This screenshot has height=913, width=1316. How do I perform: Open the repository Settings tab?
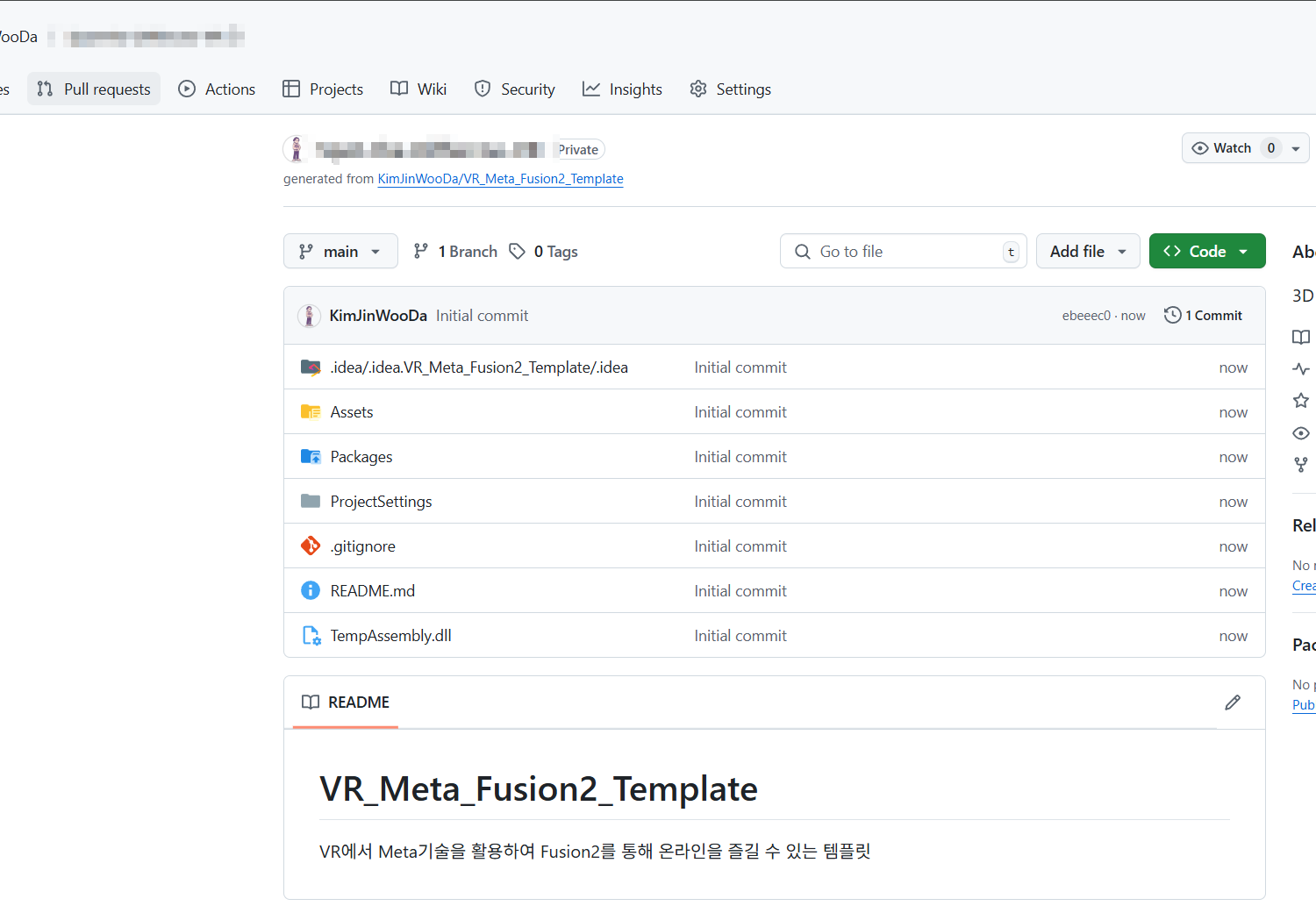click(730, 89)
